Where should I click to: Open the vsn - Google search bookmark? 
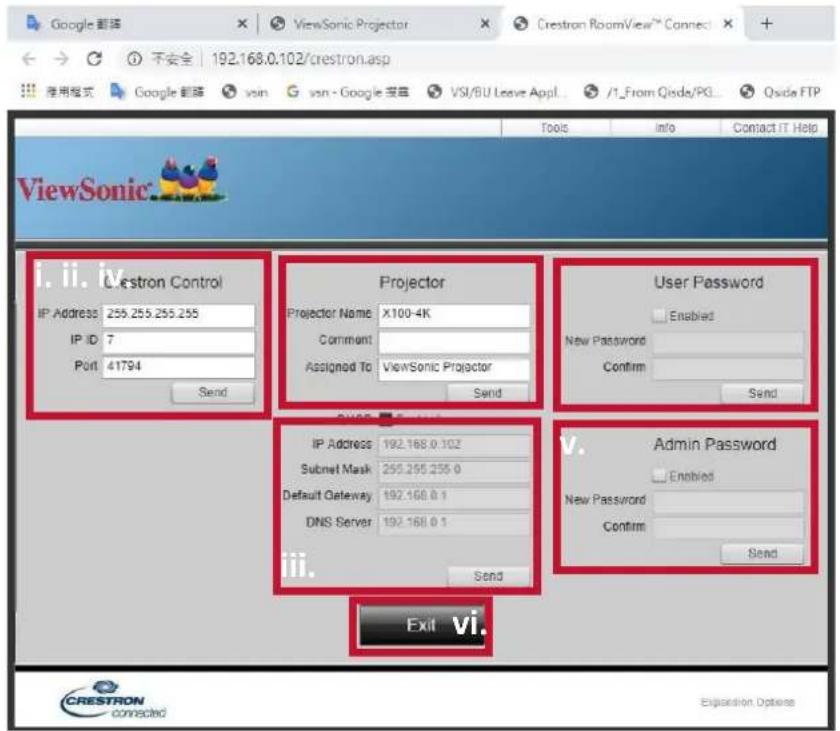(348, 92)
